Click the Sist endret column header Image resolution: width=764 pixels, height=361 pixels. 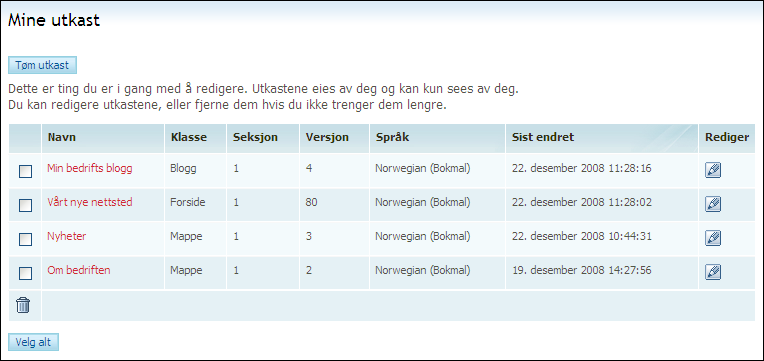(x=543, y=137)
